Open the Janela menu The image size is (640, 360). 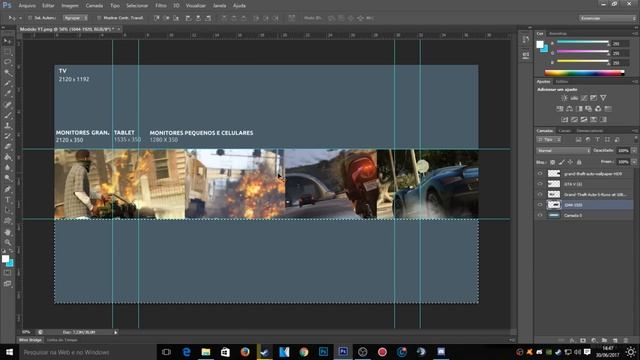click(220, 6)
